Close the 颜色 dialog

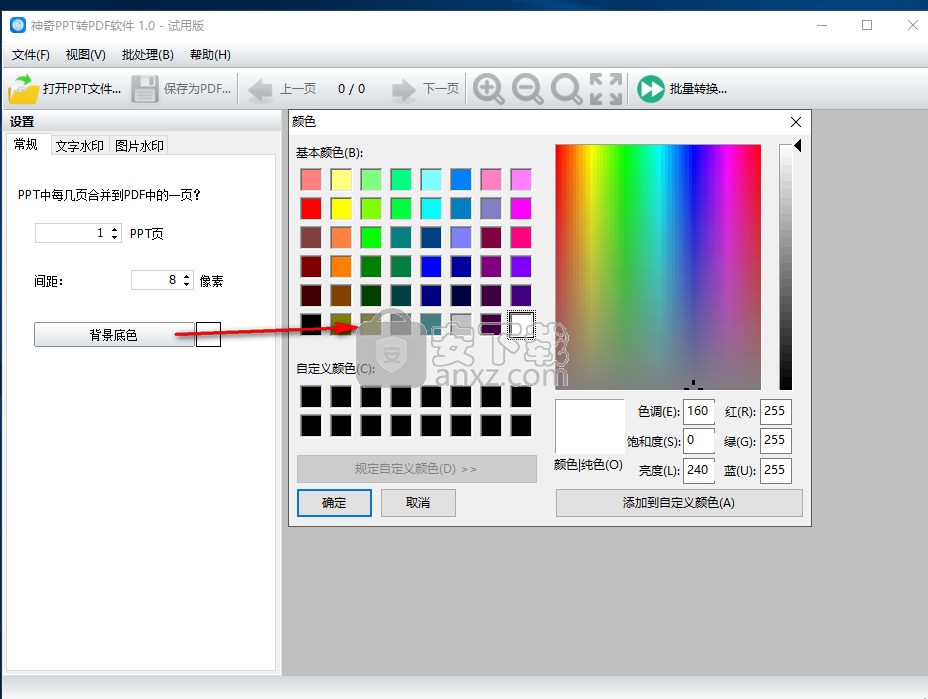(796, 122)
